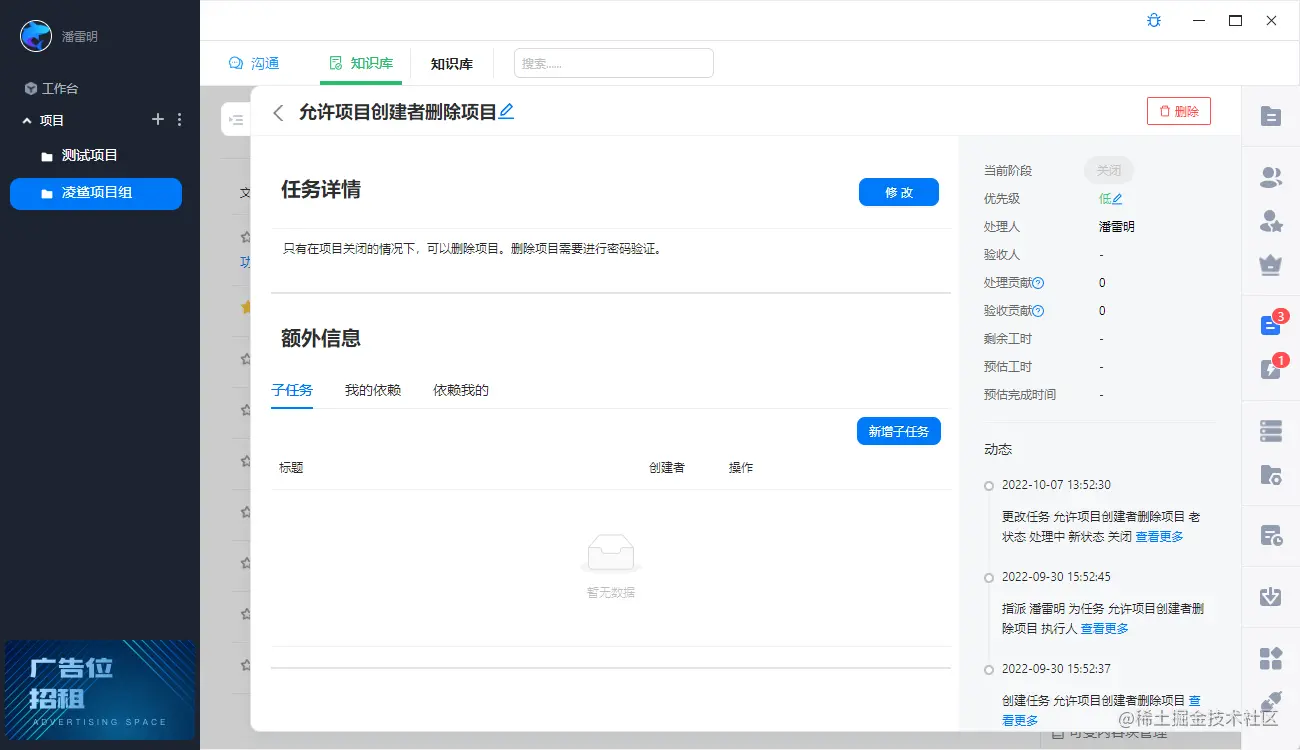
Task: Select the 凌鲨项目组 project
Action: click(x=96, y=194)
